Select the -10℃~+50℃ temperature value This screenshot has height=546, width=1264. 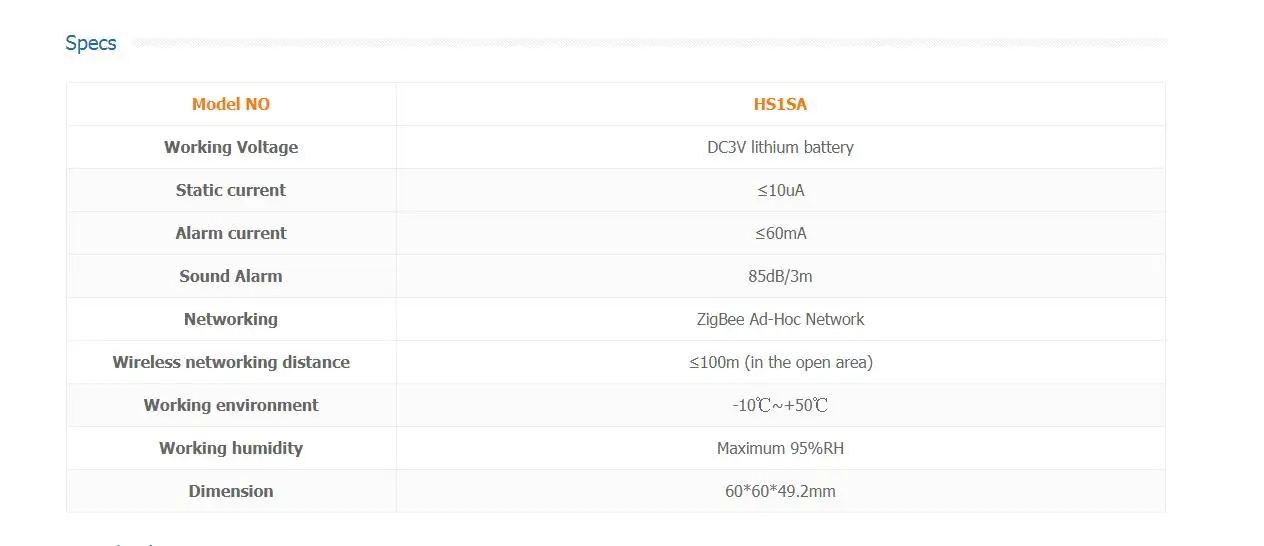coord(780,405)
